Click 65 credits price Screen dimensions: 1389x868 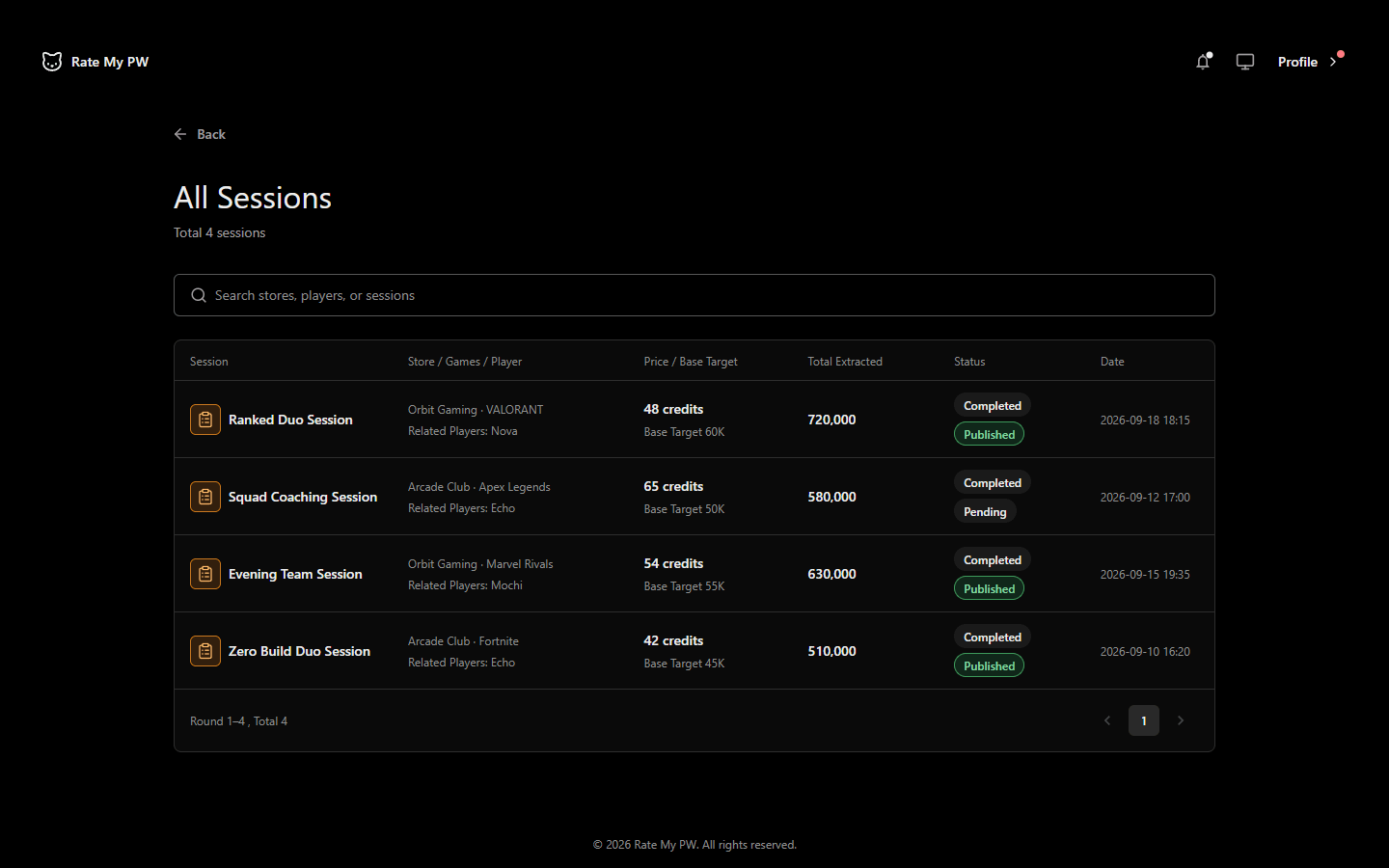pyautogui.click(x=673, y=486)
